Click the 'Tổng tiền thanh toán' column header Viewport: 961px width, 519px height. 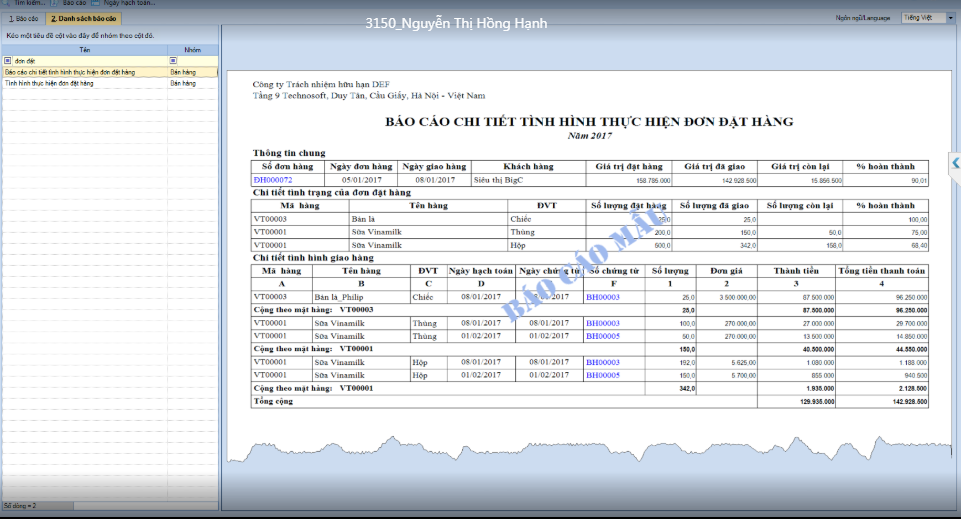point(881,271)
